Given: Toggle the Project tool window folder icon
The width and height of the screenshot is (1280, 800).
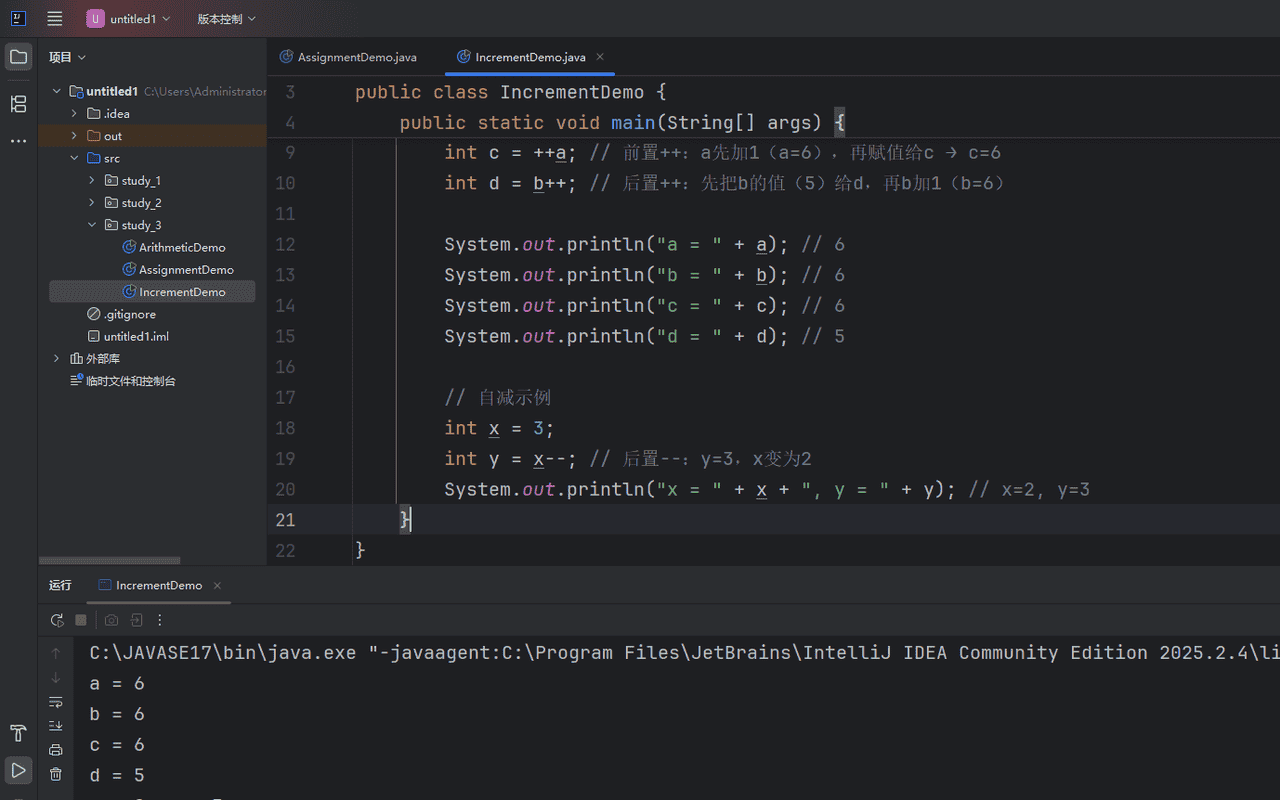Looking at the screenshot, I should 18,57.
